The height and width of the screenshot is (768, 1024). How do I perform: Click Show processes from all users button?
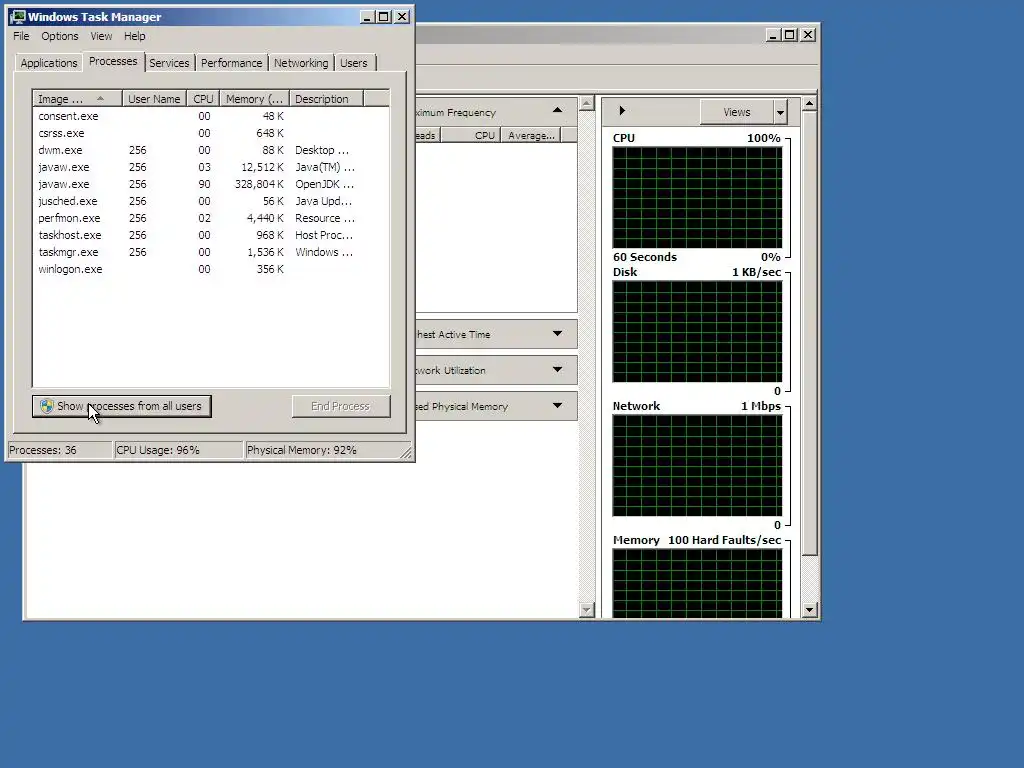tap(121, 406)
